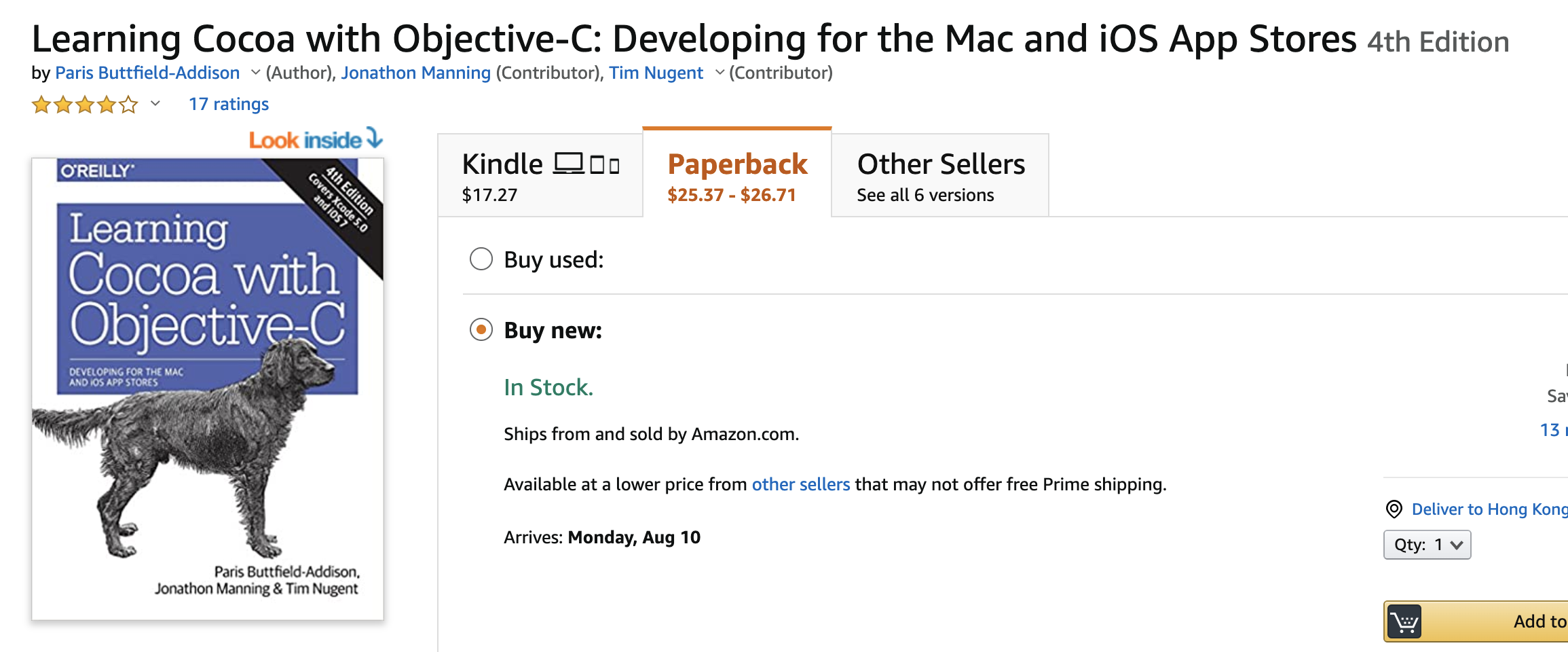Image resolution: width=1568 pixels, height=652 pixels.
Task: Click the O'Reilly logo on cover
Action: [98, 170]
